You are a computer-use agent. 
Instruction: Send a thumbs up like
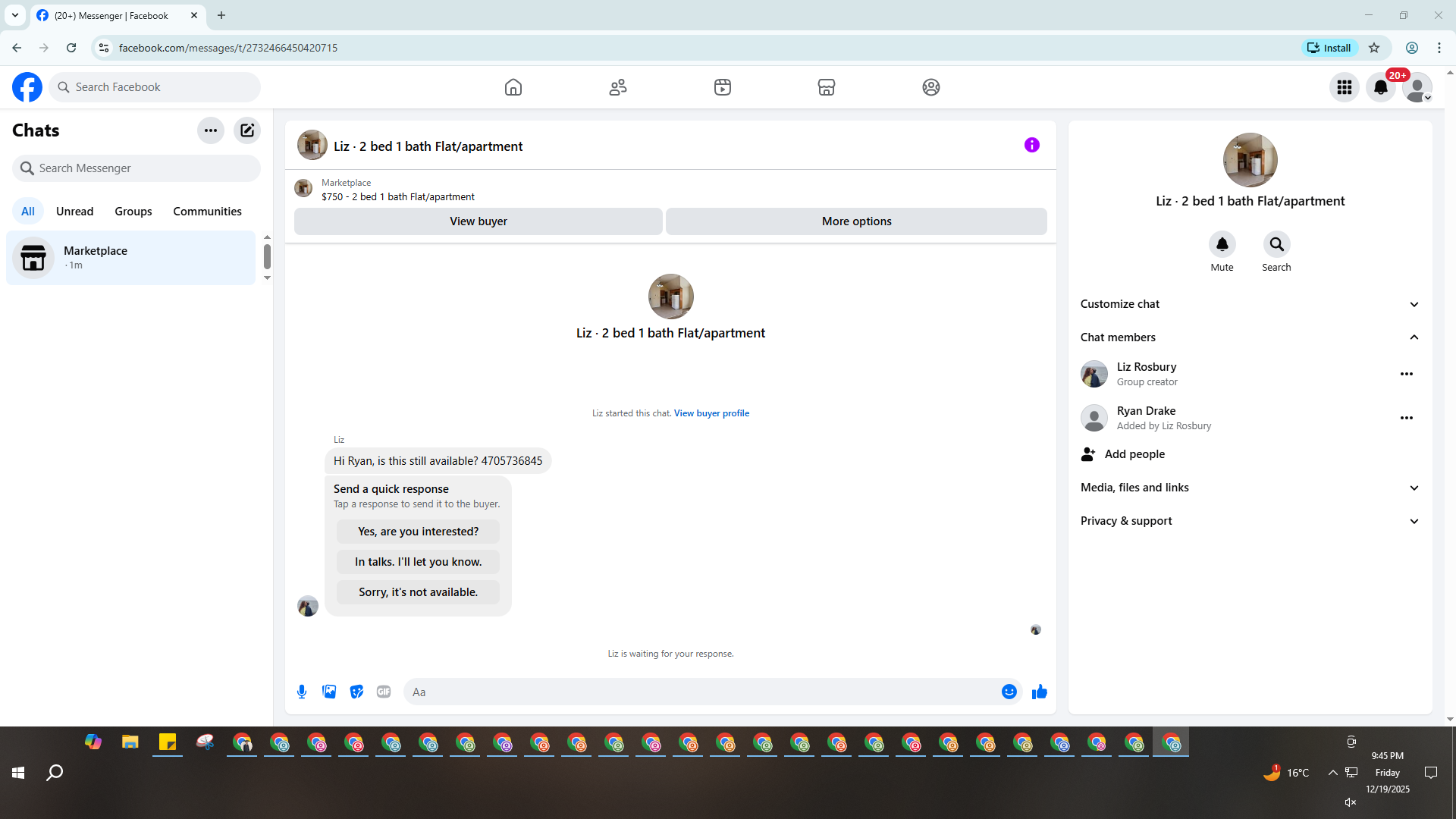1039,692
